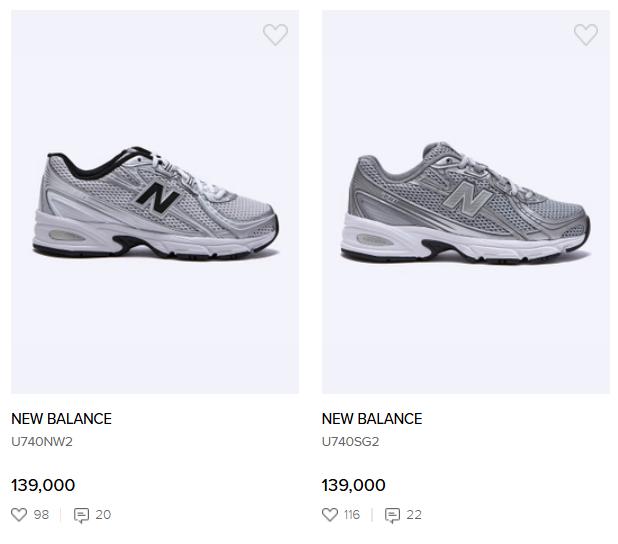The width and height of the screenshot is (618, 544).
Task: Click the 139,000 price under U740SG2
Action: point(354,485)
